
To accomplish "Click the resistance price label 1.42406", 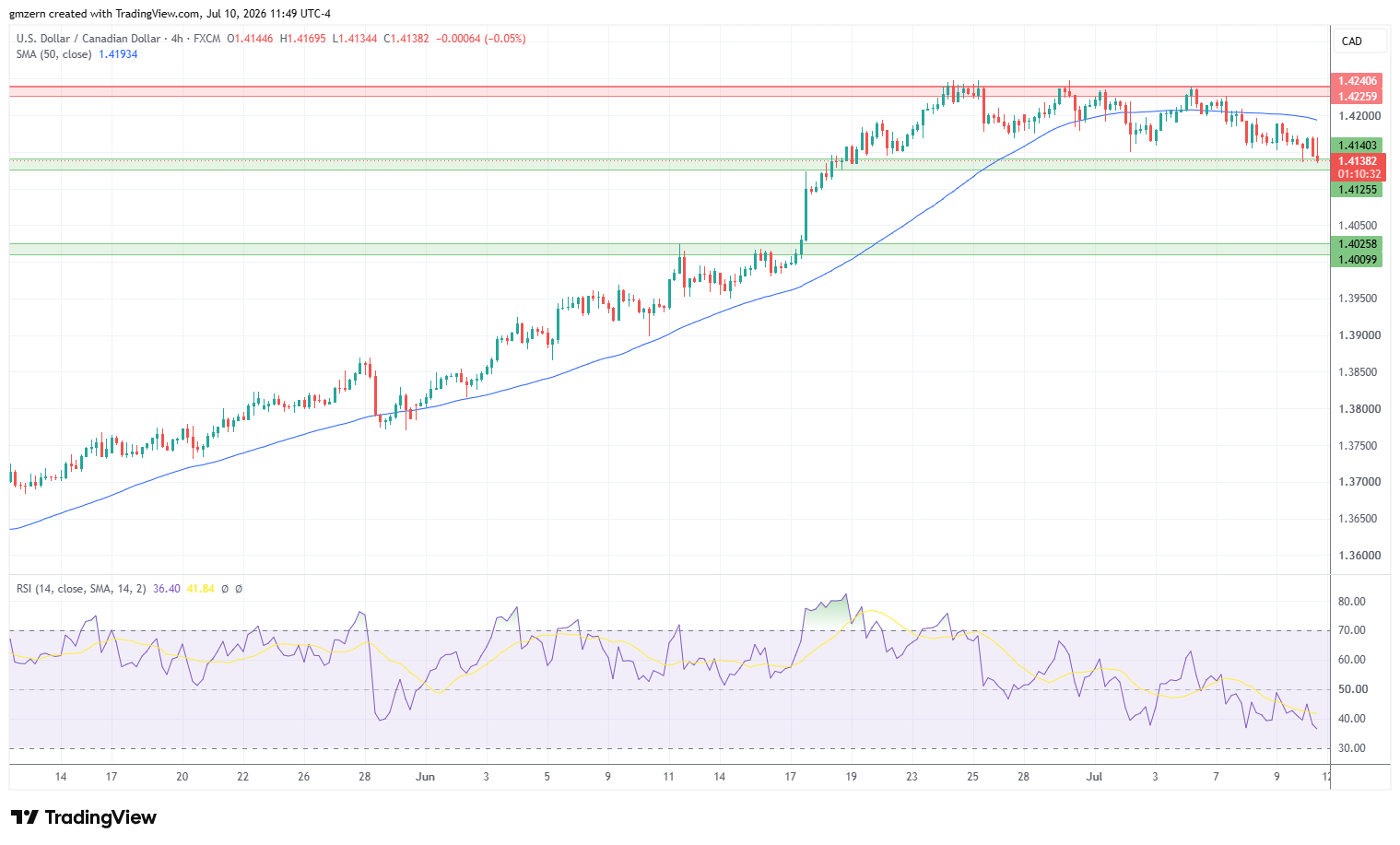I will (1358, 81).
